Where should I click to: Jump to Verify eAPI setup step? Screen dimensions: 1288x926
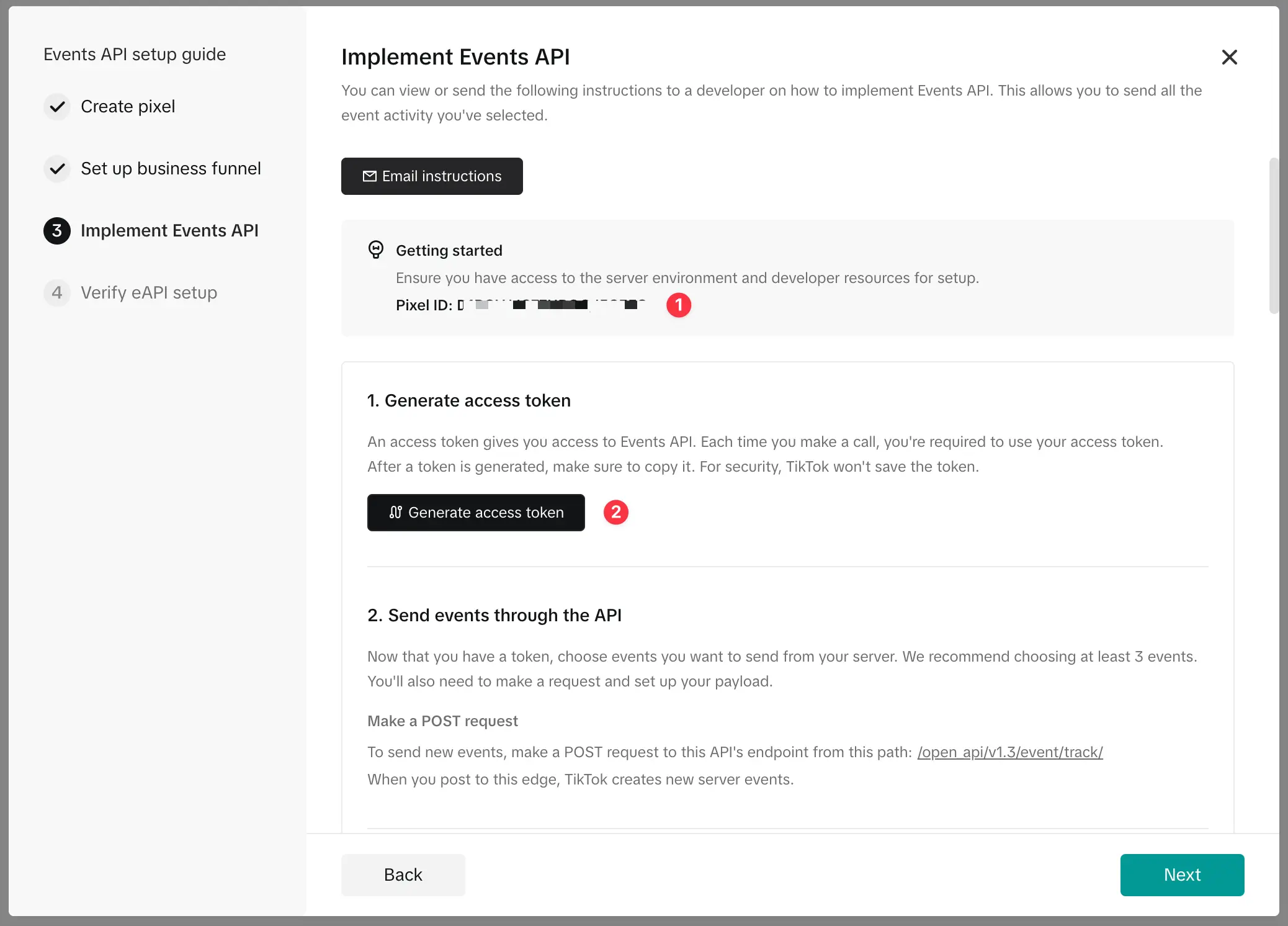click(149, 293)
